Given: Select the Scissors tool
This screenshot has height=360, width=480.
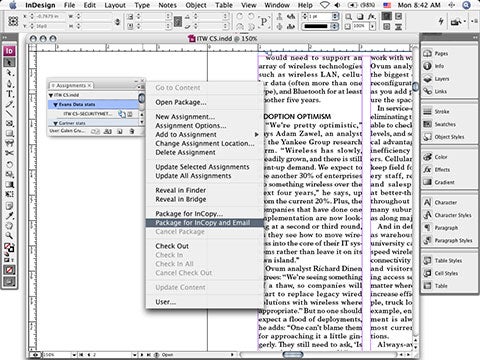Looking at the screenshot, I should click(9, 153).
